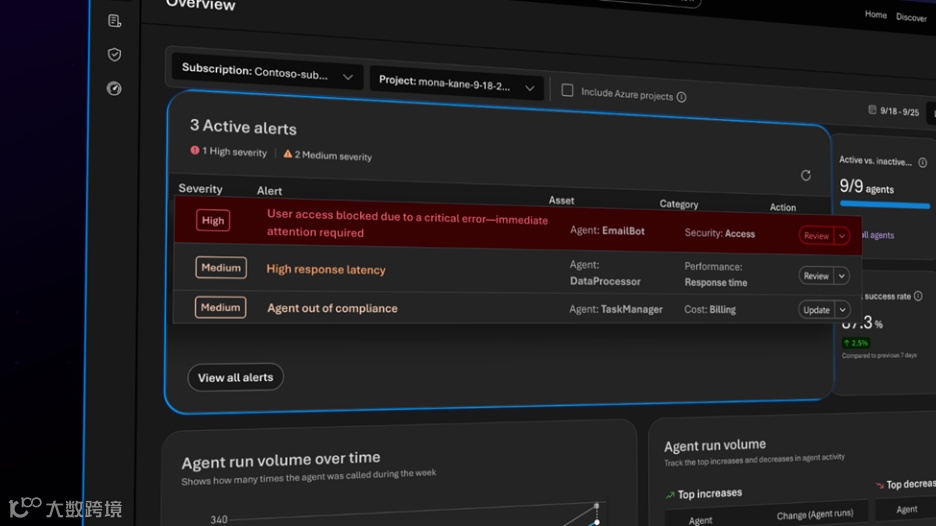Expand Update options for TaskManager alert

[842, 310]
